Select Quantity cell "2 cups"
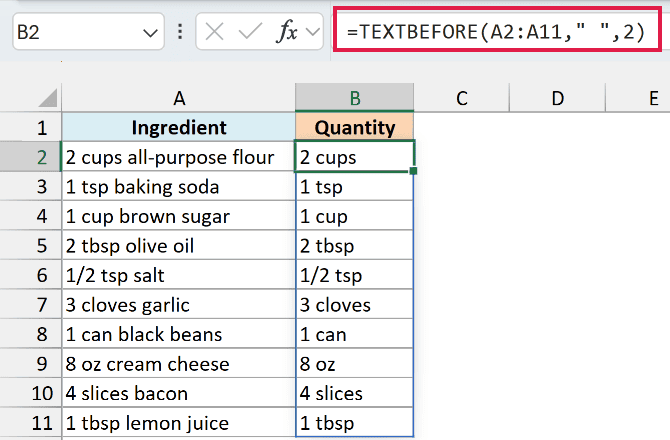 click(x=354, y=157)
